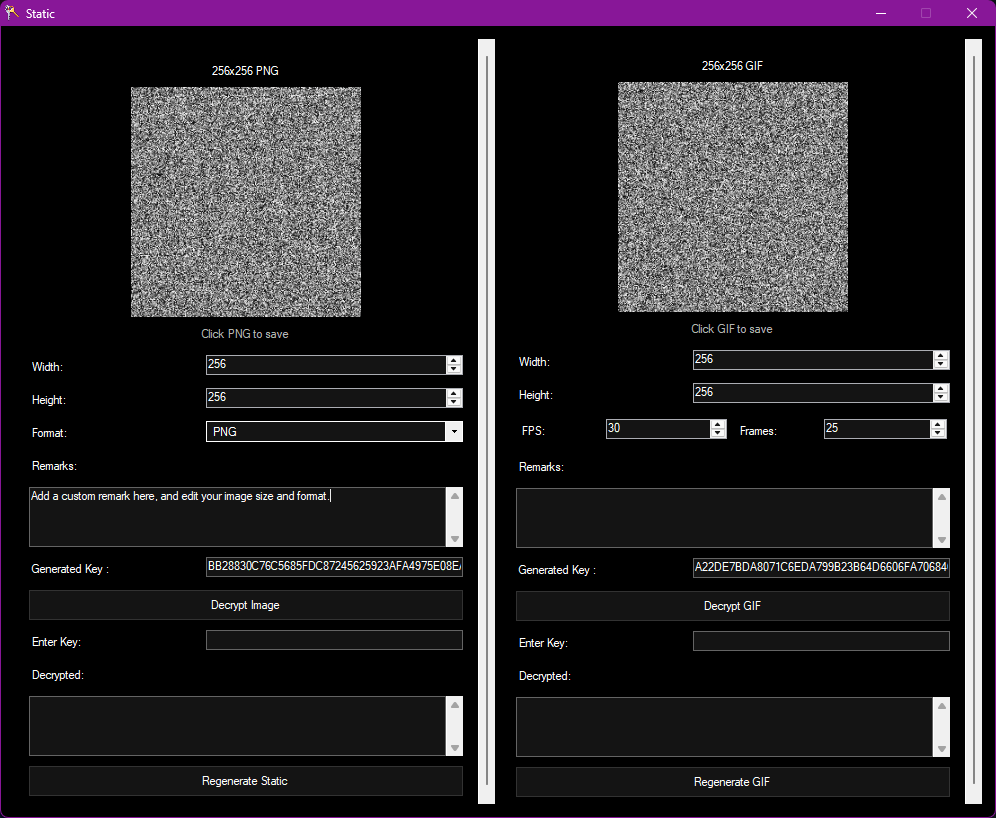
Task: Select the PNG Generated Key field
Action: (x=334, y=567)
